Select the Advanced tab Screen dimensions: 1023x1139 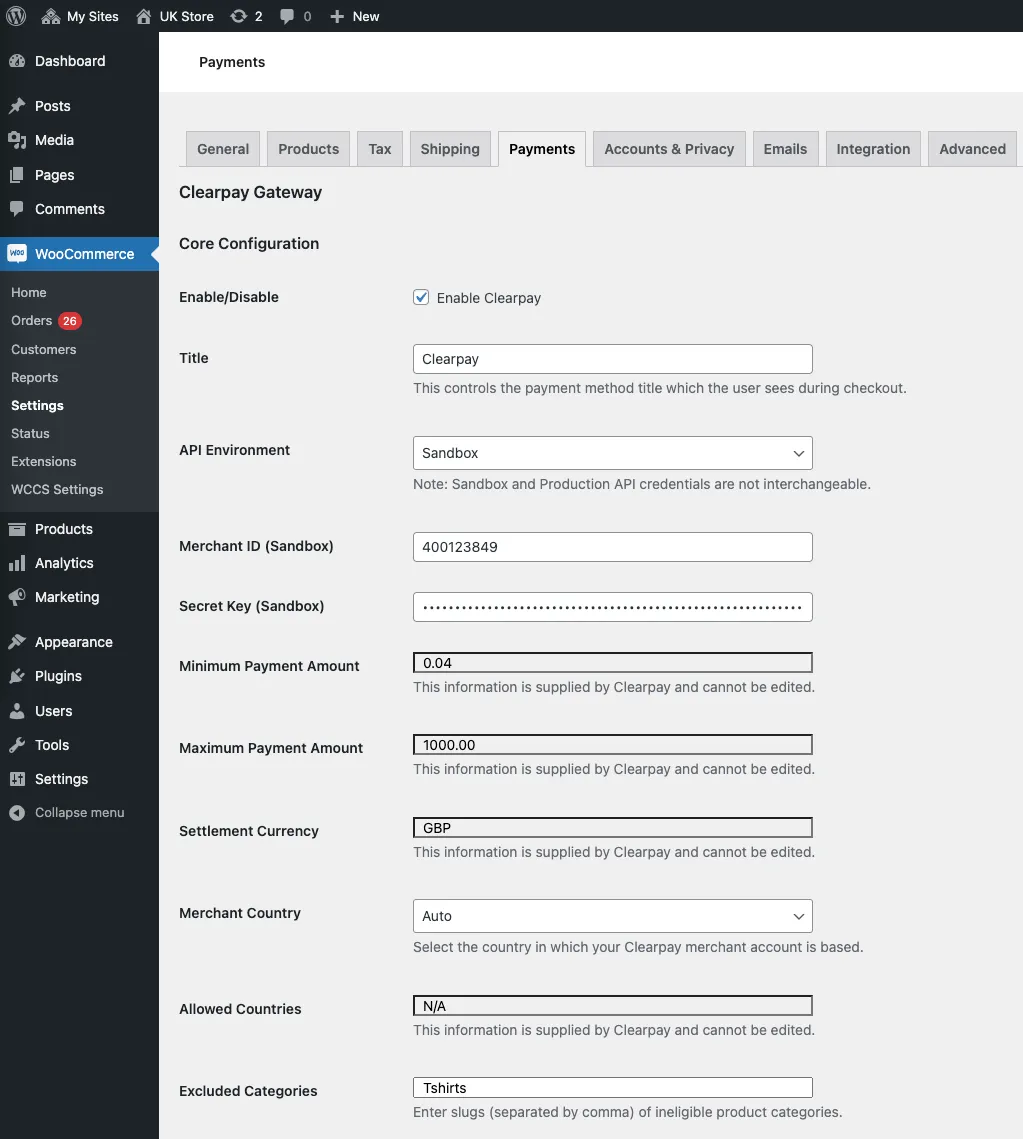[972, 149]
